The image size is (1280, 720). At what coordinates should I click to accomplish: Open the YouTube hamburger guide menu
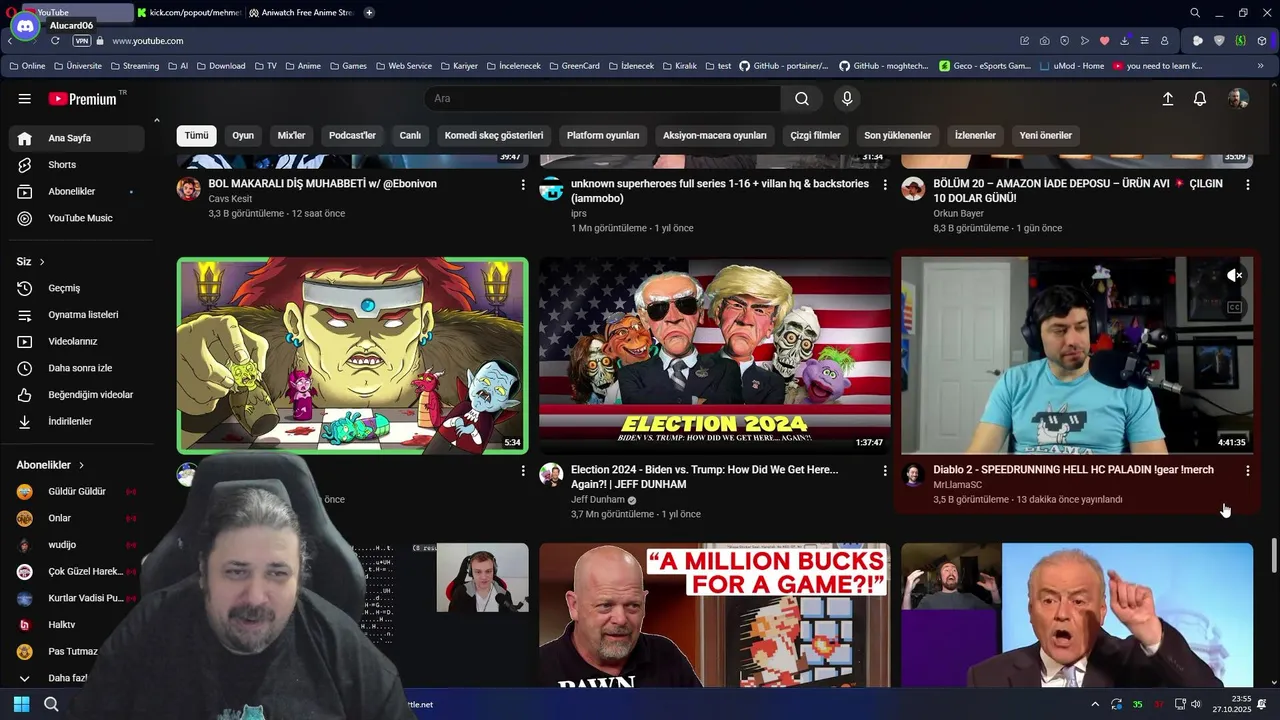point(24,99)
